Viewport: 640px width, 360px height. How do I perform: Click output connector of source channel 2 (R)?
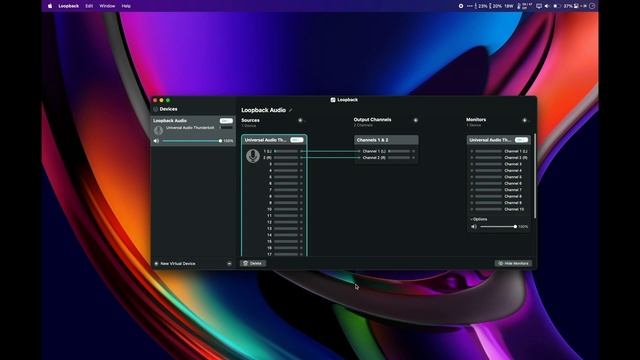click(x=302, y=158)
